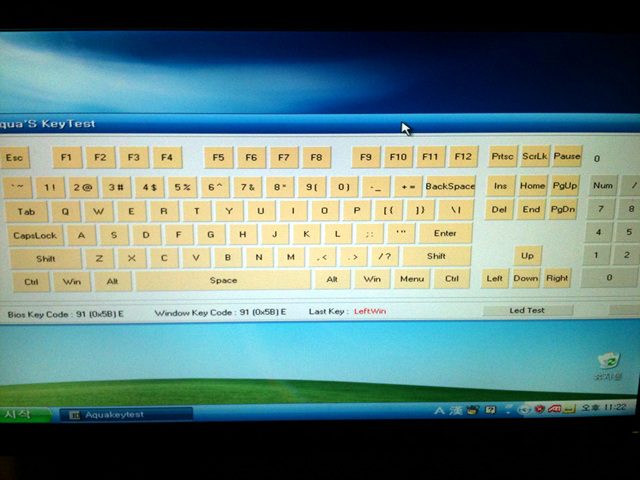The width and height of the screenshot is (640, 480).
Task: Click the Left arrow key tile
Action: (495, 279)
